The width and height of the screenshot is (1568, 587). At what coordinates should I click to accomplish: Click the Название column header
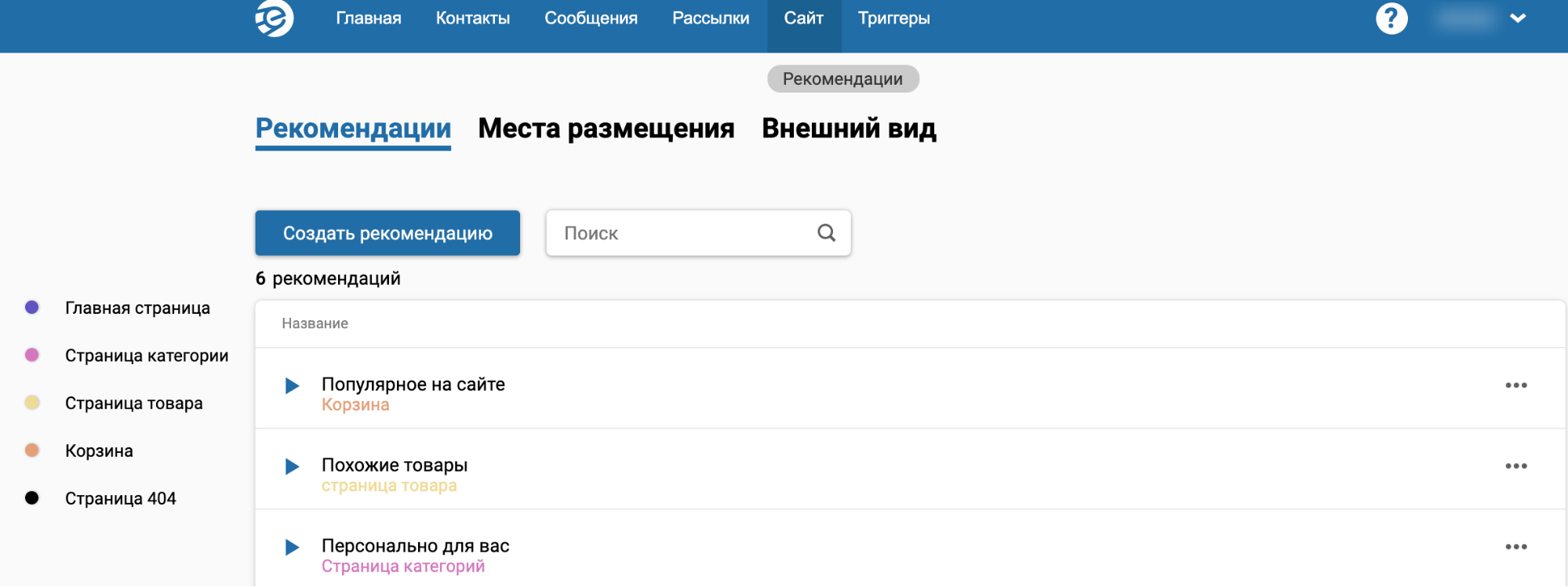[315, 323]
